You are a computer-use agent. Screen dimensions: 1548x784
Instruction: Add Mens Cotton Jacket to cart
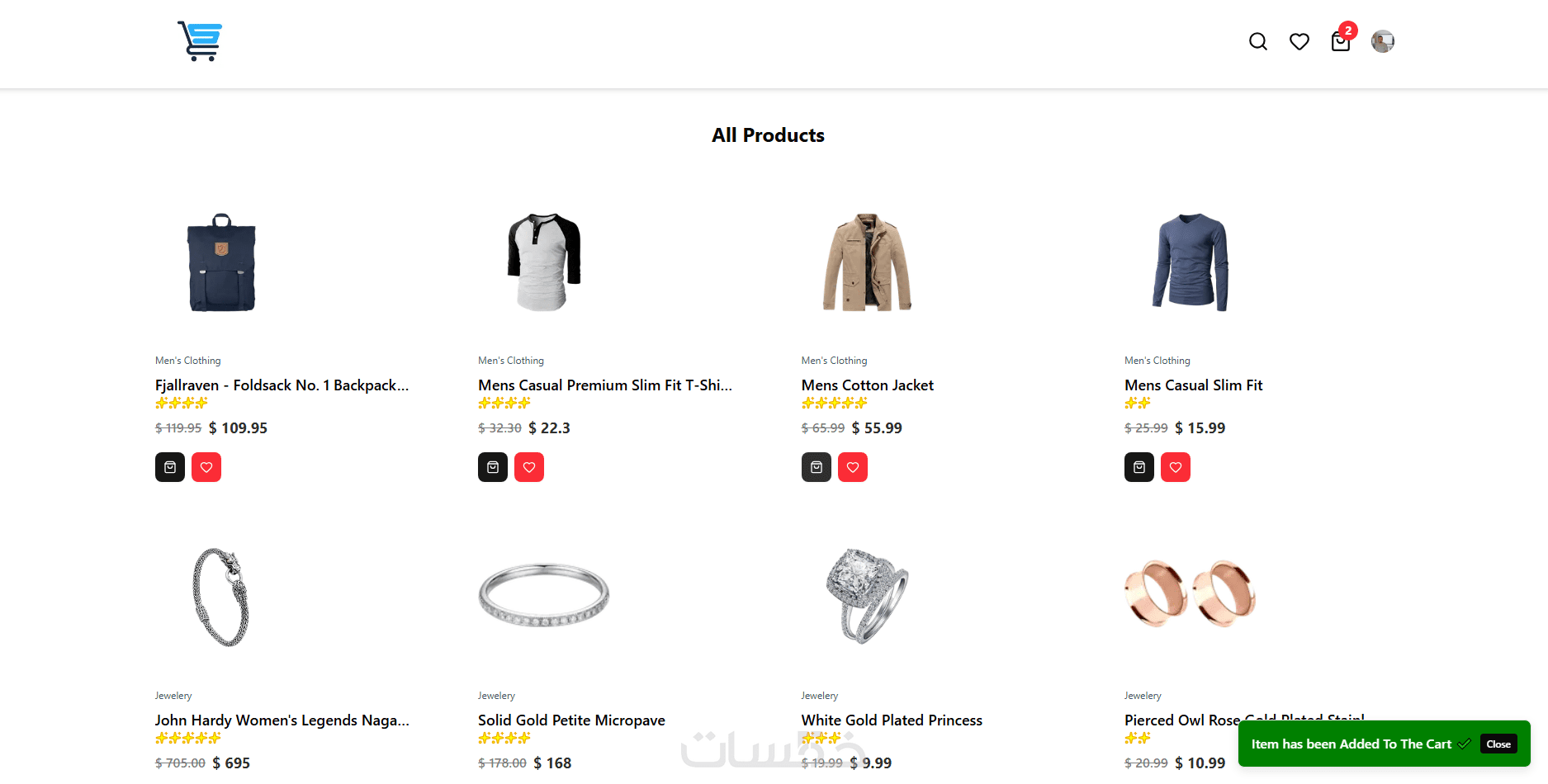tap(816, 467)
